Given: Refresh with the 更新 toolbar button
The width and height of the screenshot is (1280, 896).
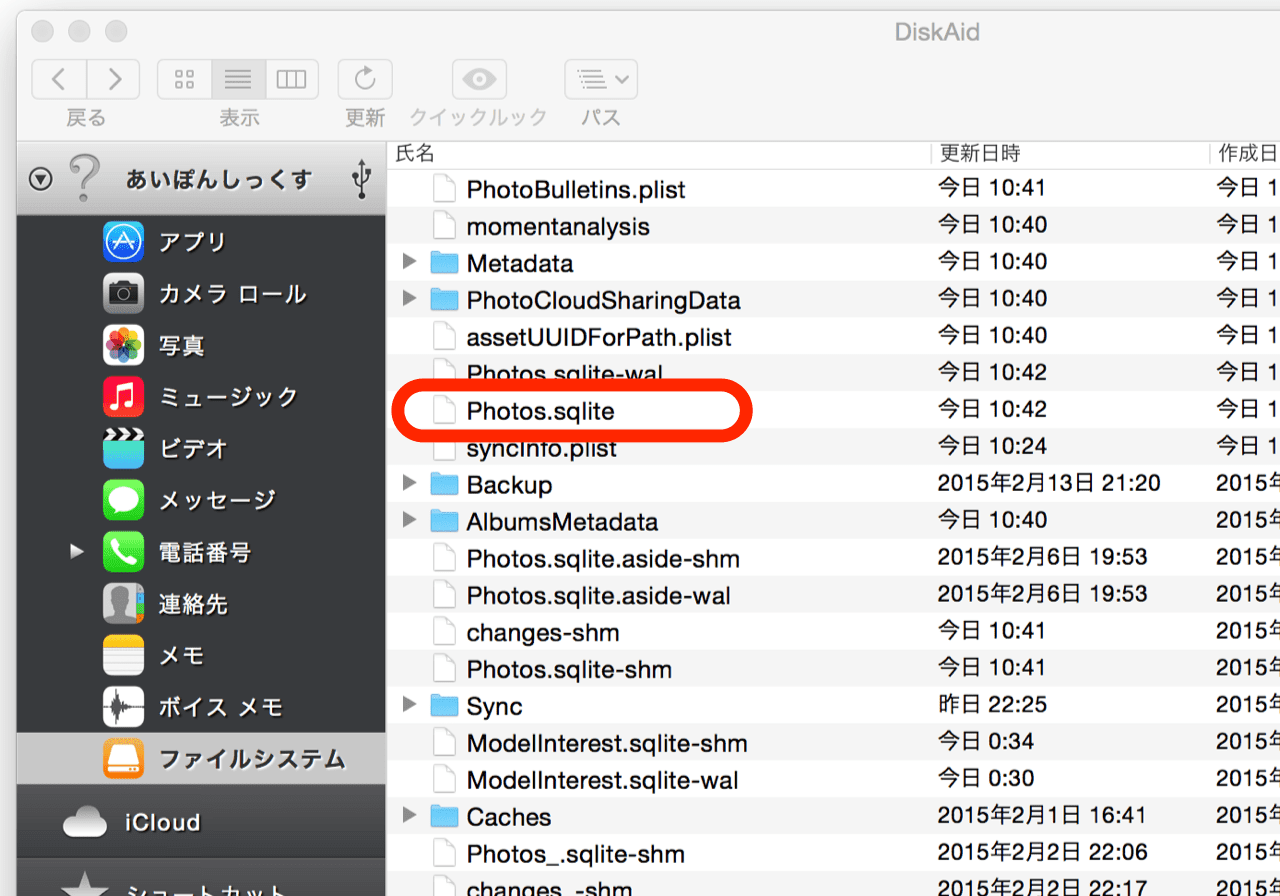Looking at the screenshot, I should point(365,79).
